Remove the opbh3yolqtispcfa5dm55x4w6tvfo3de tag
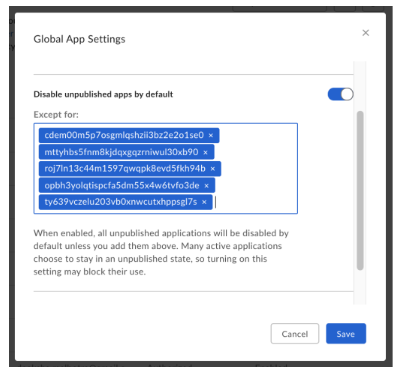Screen dimensions: 394x372 [x=206, y=186]
